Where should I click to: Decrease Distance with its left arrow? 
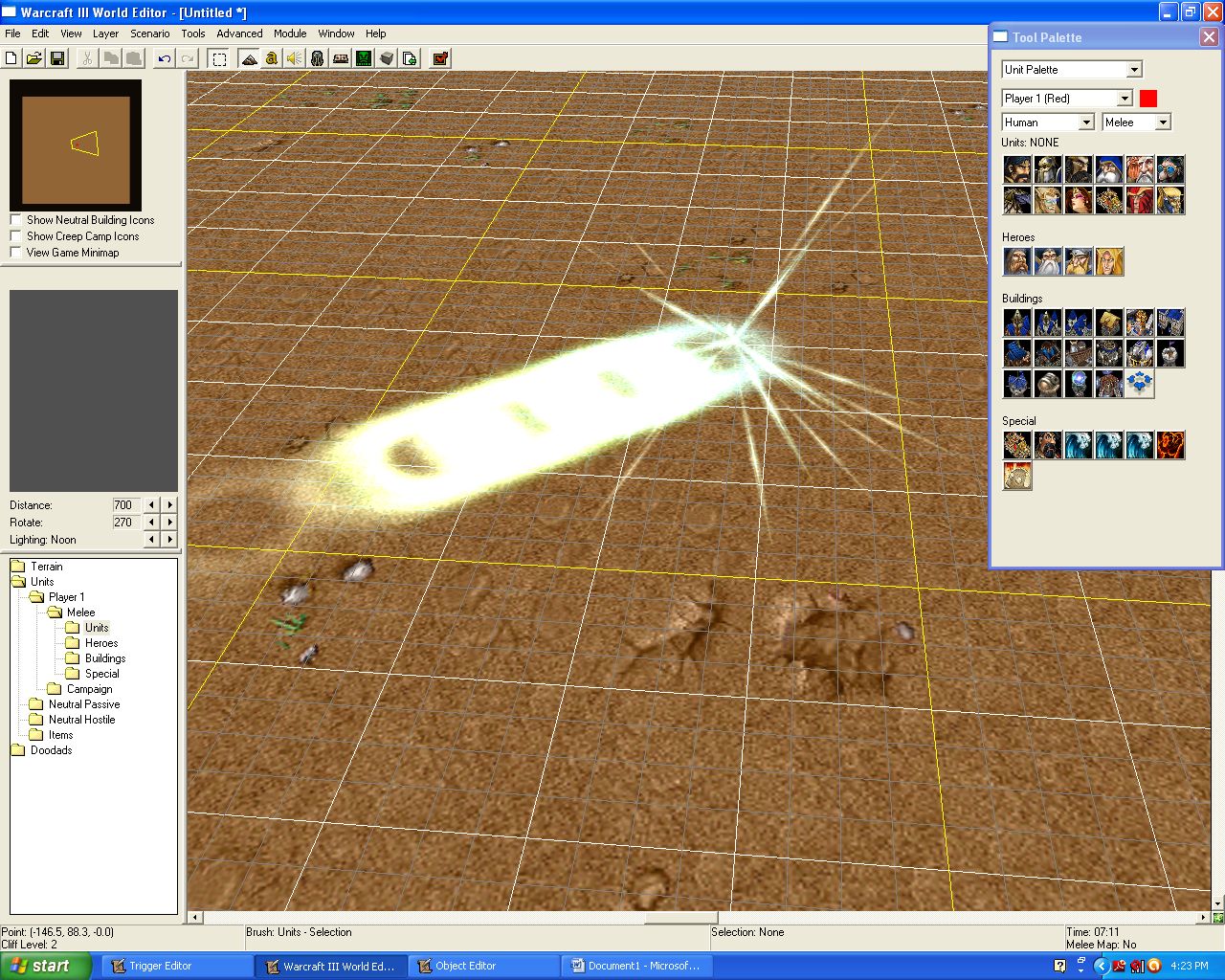point(151,505)
